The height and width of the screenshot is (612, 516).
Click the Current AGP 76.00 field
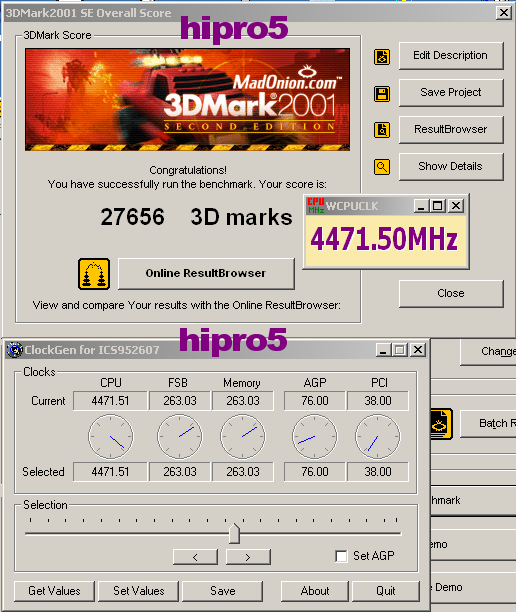pyautogui.click(x=315, y=401)
